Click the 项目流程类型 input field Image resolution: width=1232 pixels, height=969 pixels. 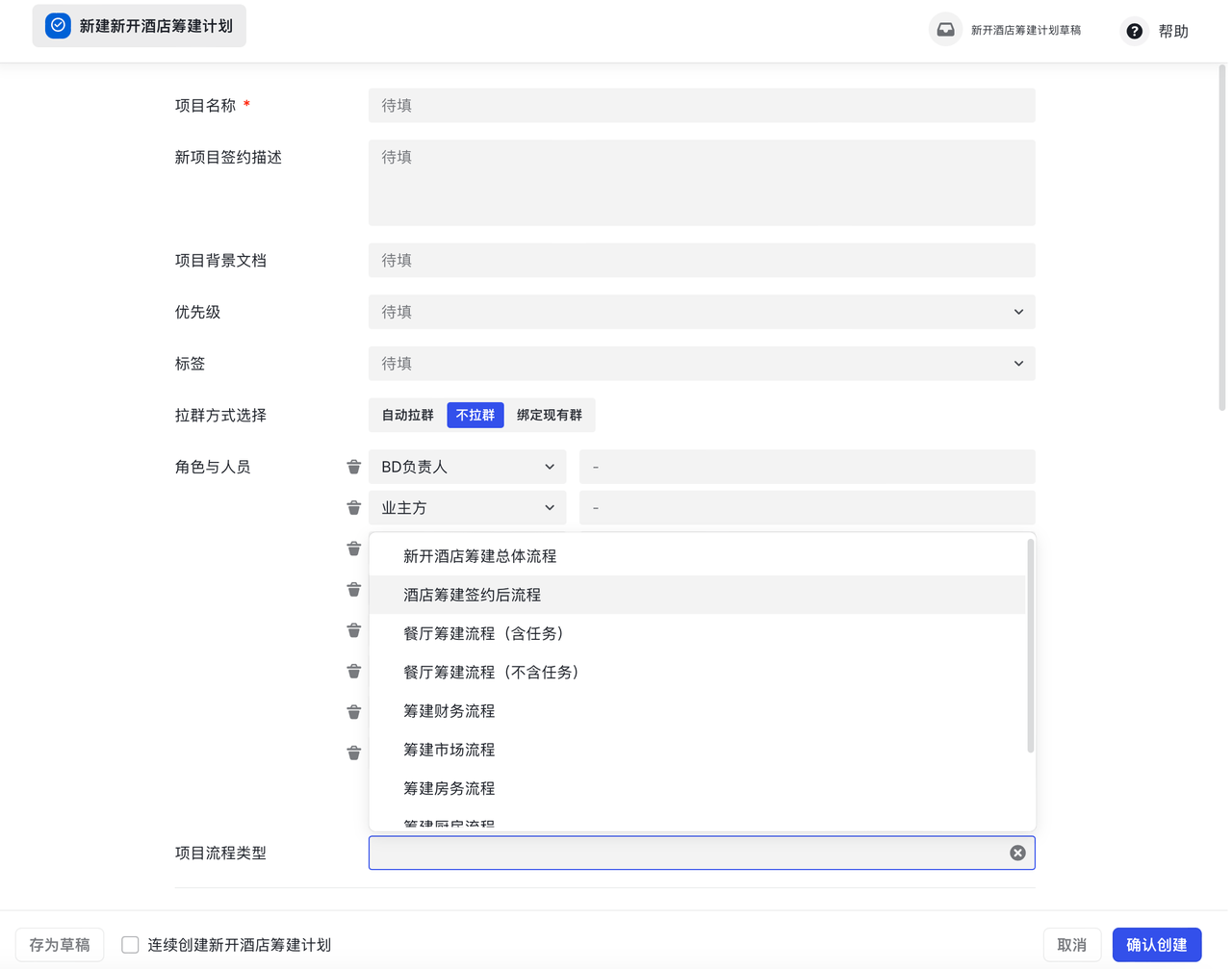click(x=702, y=853)
